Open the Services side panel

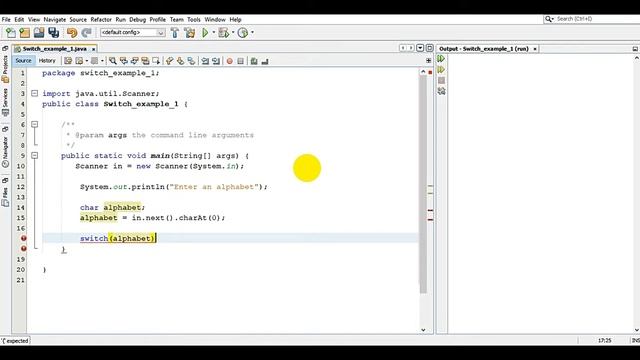[x=5, y=102]
